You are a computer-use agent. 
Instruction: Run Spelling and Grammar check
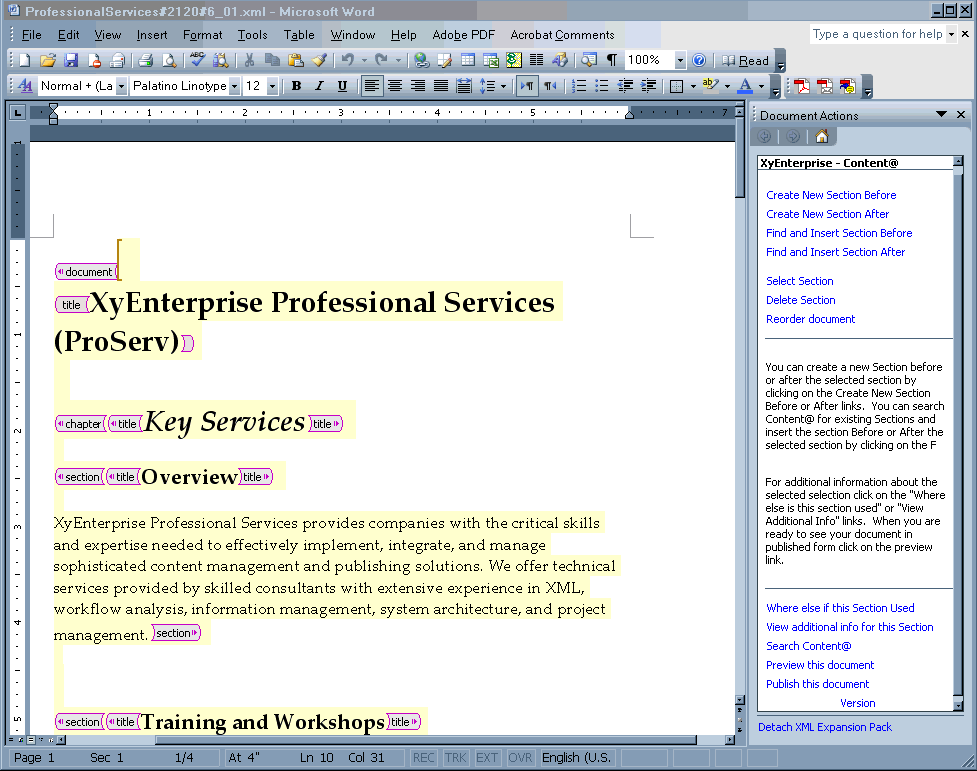198,60
